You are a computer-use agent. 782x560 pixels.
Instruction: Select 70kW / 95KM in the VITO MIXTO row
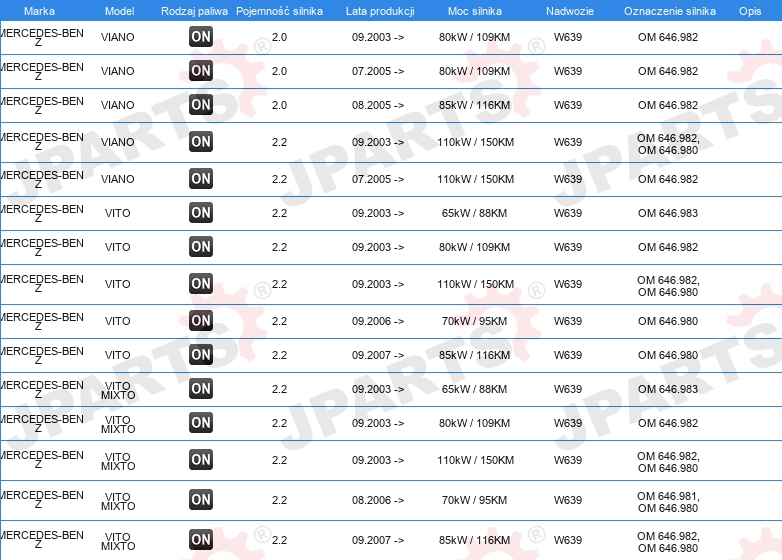(474, 500)
